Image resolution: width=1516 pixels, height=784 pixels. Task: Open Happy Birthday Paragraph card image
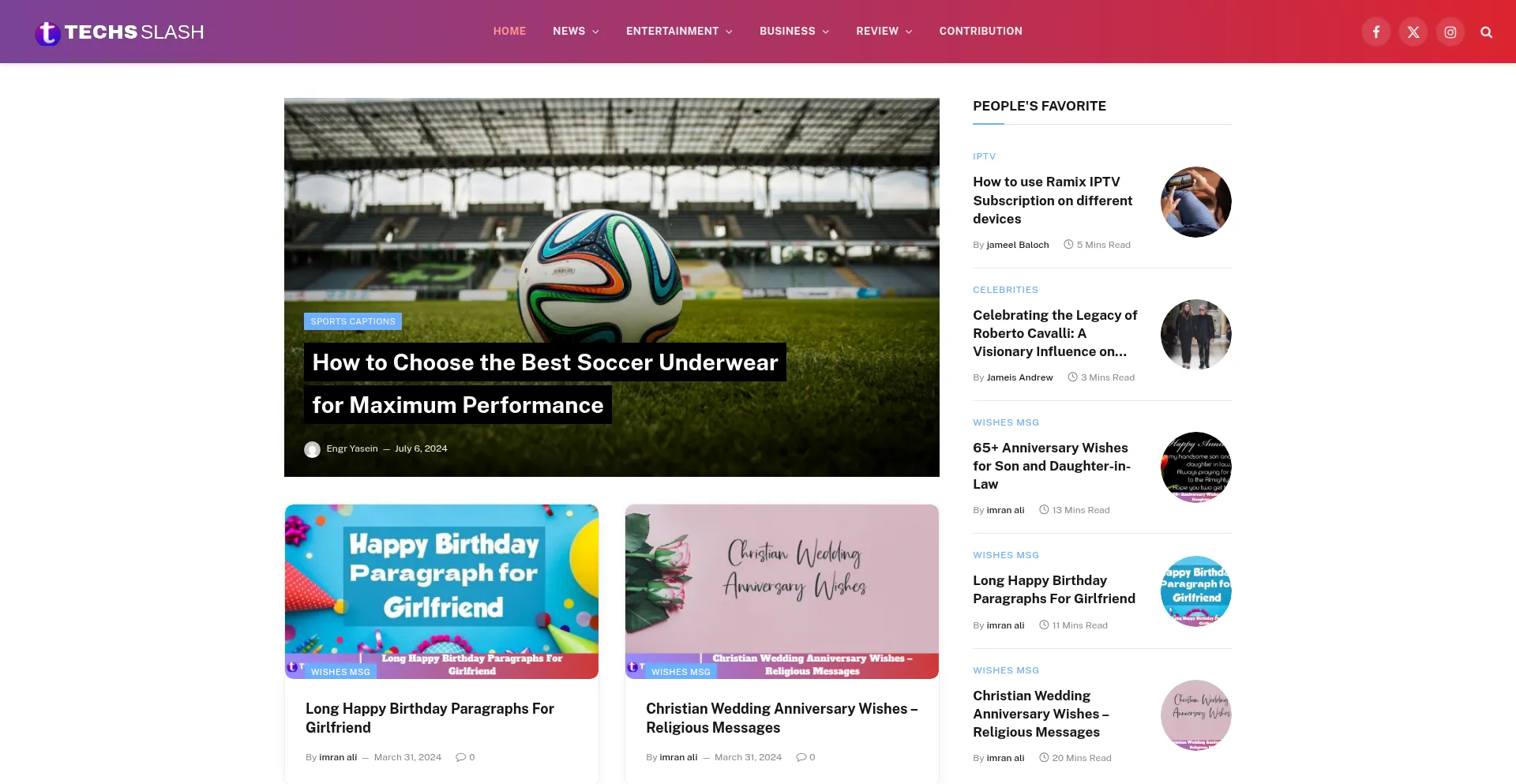point(441,591)
